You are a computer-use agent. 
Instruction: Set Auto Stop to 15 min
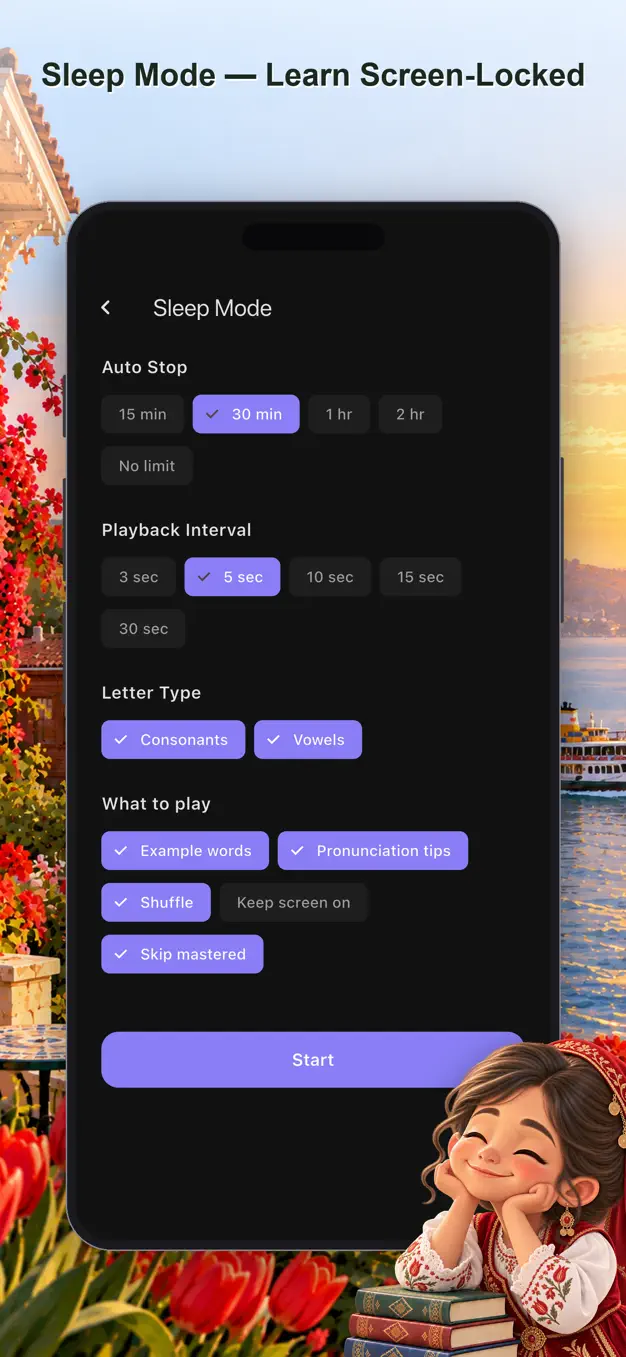(142, 414)
